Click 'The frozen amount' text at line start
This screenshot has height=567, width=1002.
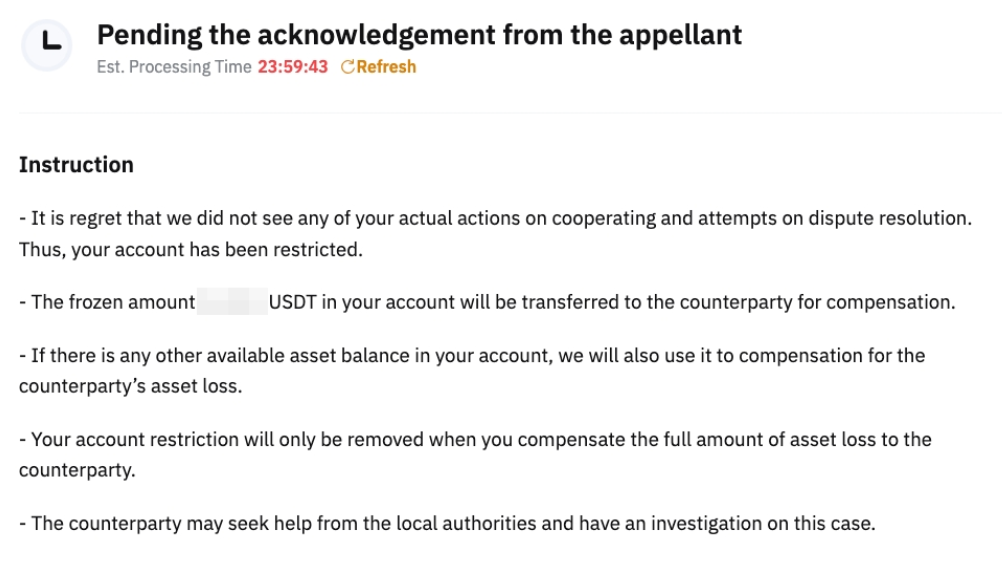coord(110,302)
